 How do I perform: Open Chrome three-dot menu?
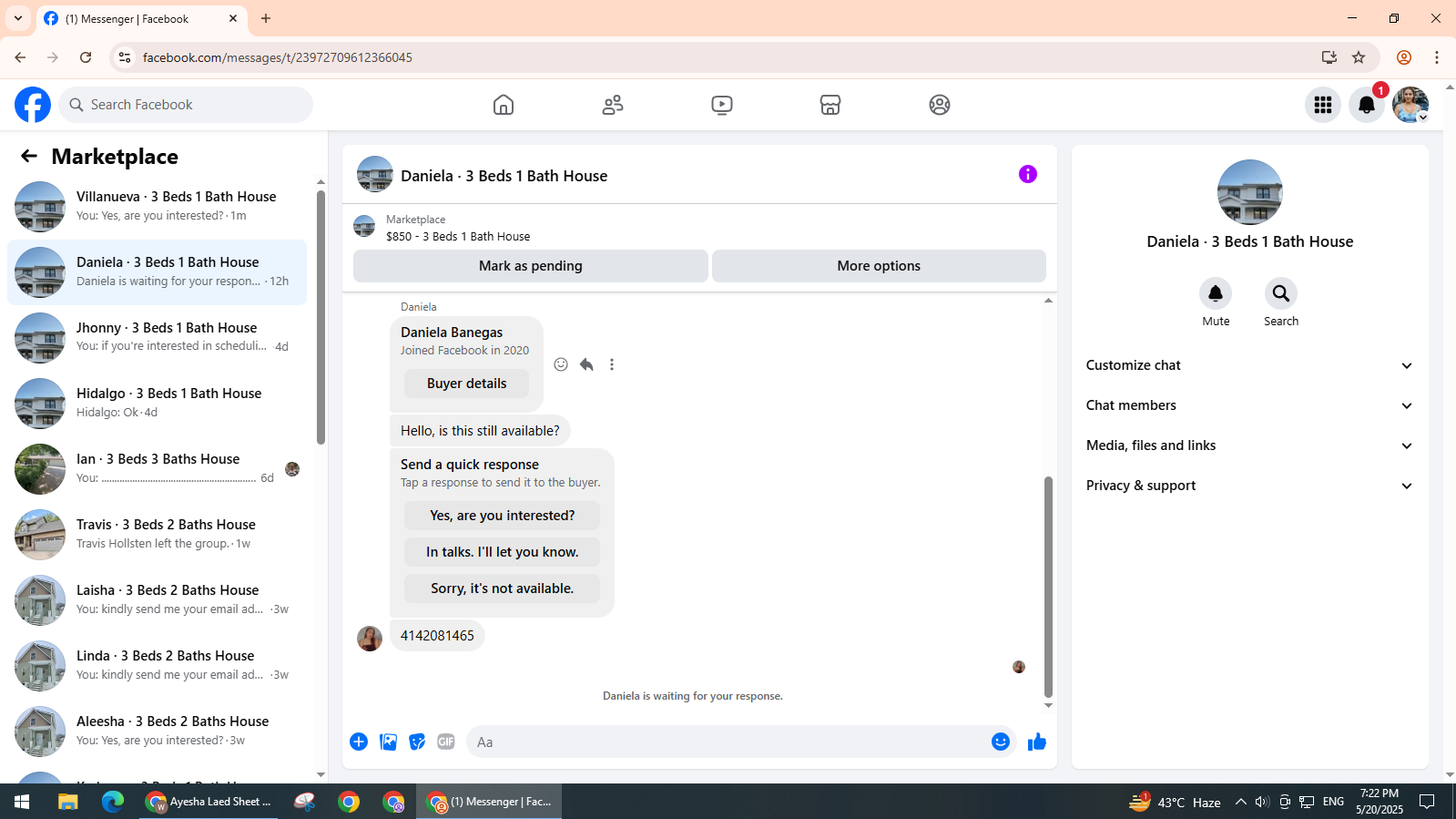point(1437,57)
